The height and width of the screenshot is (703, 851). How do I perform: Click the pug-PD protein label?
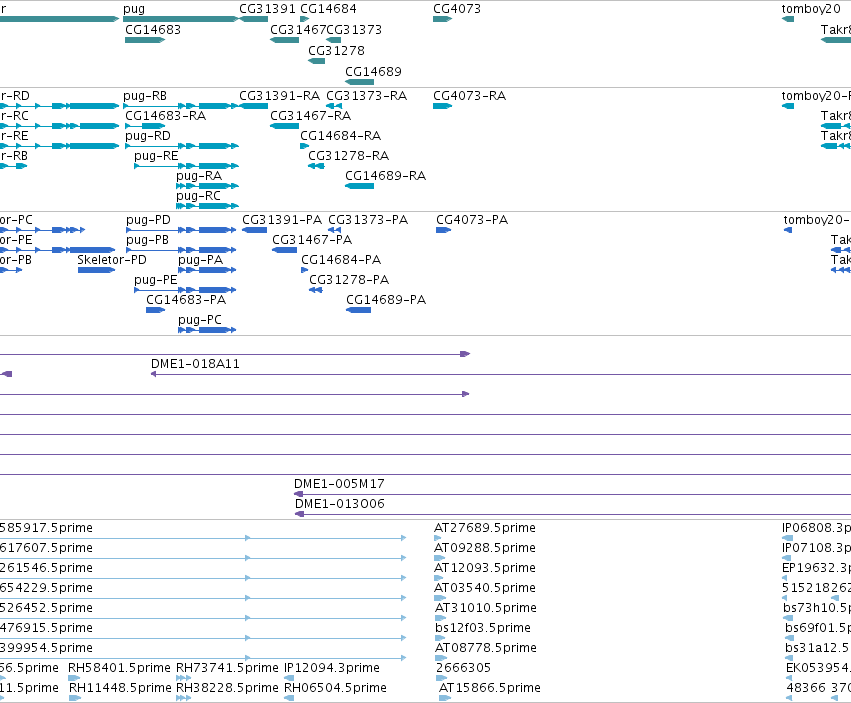tap(148, 220)
